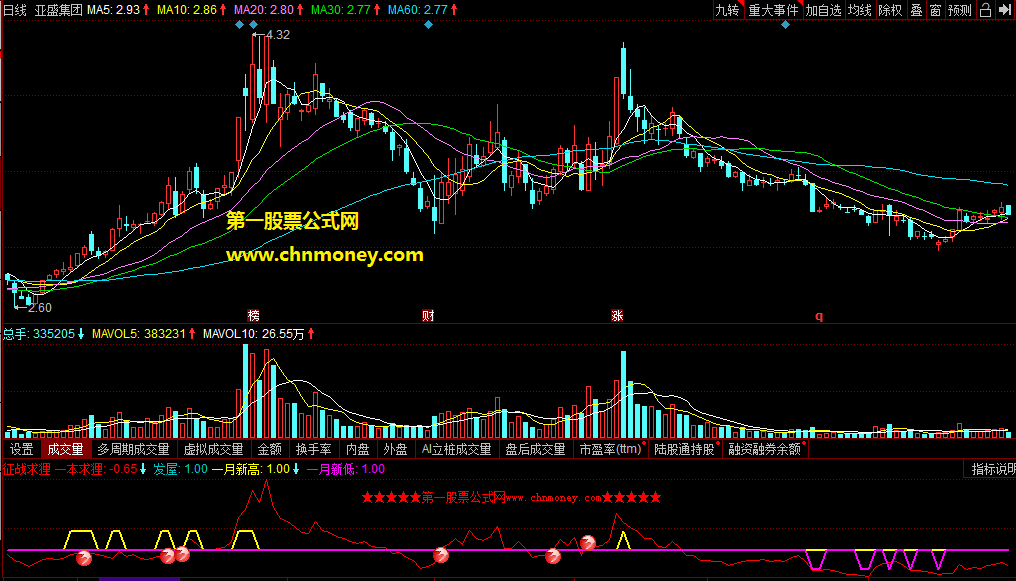Toggle the 窗 window button

935,10
